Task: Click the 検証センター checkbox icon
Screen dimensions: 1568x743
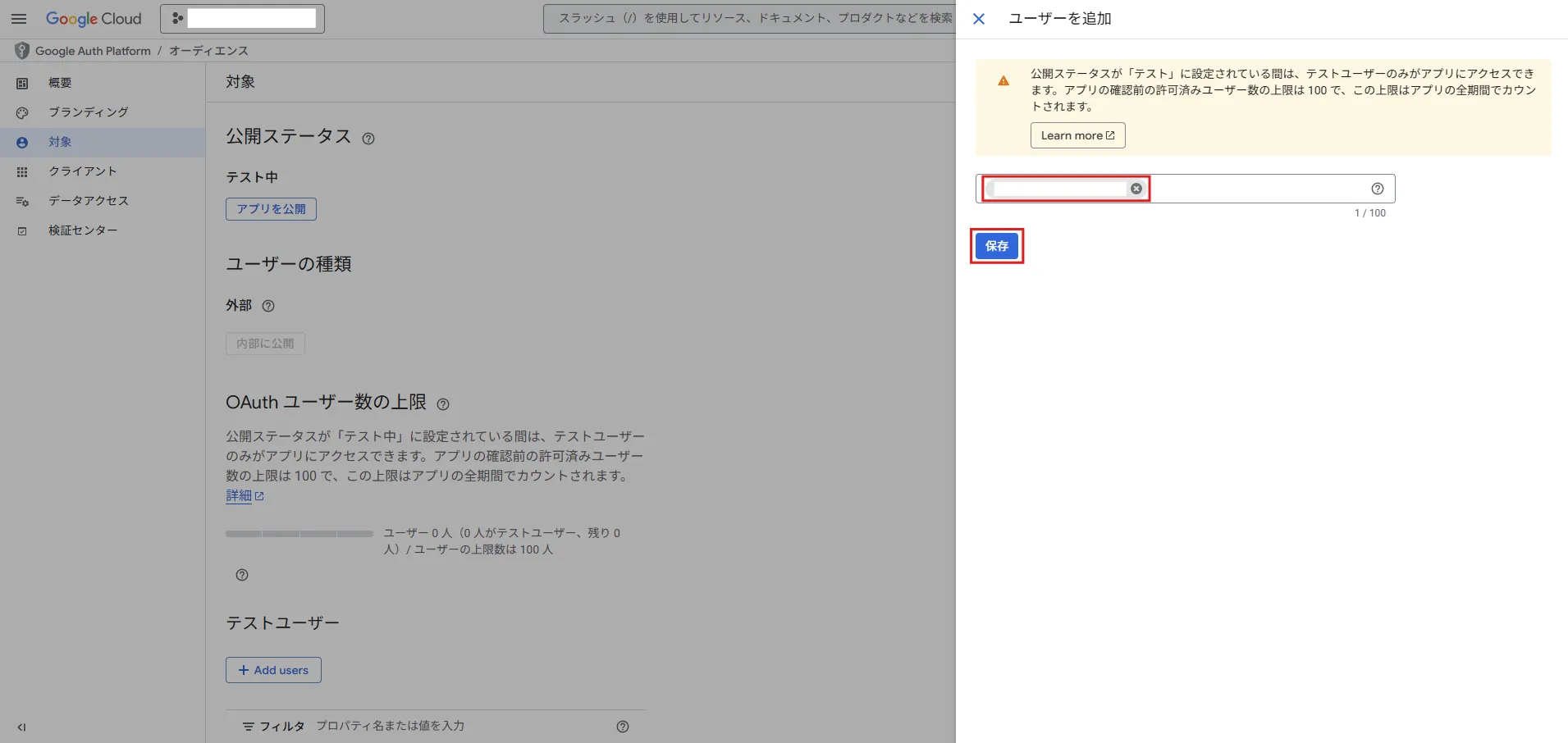Action: (x=22, y=231)
